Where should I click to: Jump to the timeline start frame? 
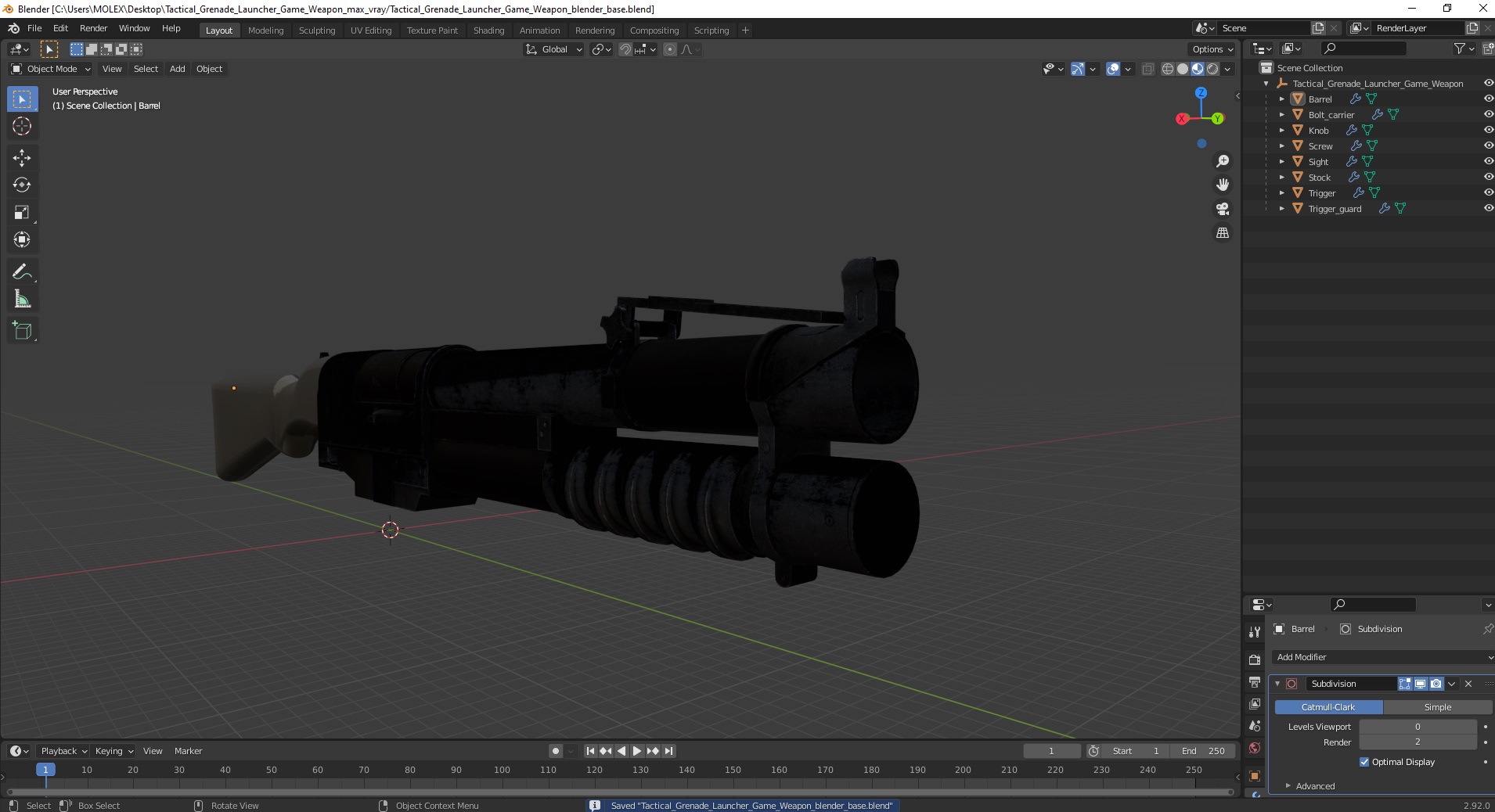[590, 751]
